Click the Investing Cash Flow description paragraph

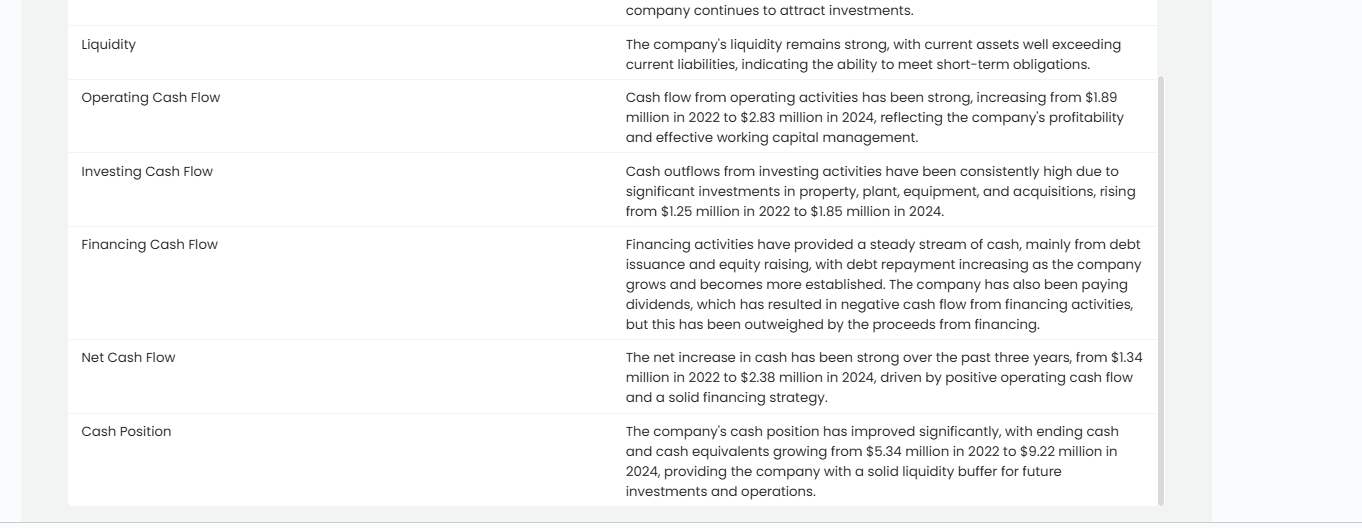(880, 191)
